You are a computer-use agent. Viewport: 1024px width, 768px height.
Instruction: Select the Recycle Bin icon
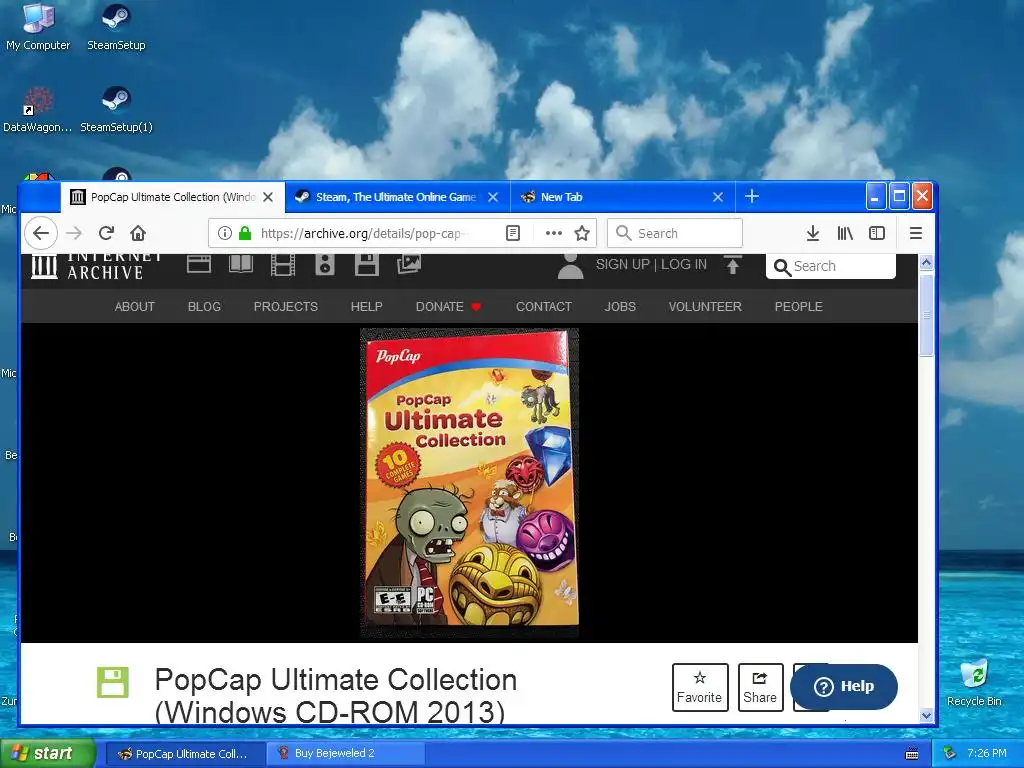[x=974, y=682]
